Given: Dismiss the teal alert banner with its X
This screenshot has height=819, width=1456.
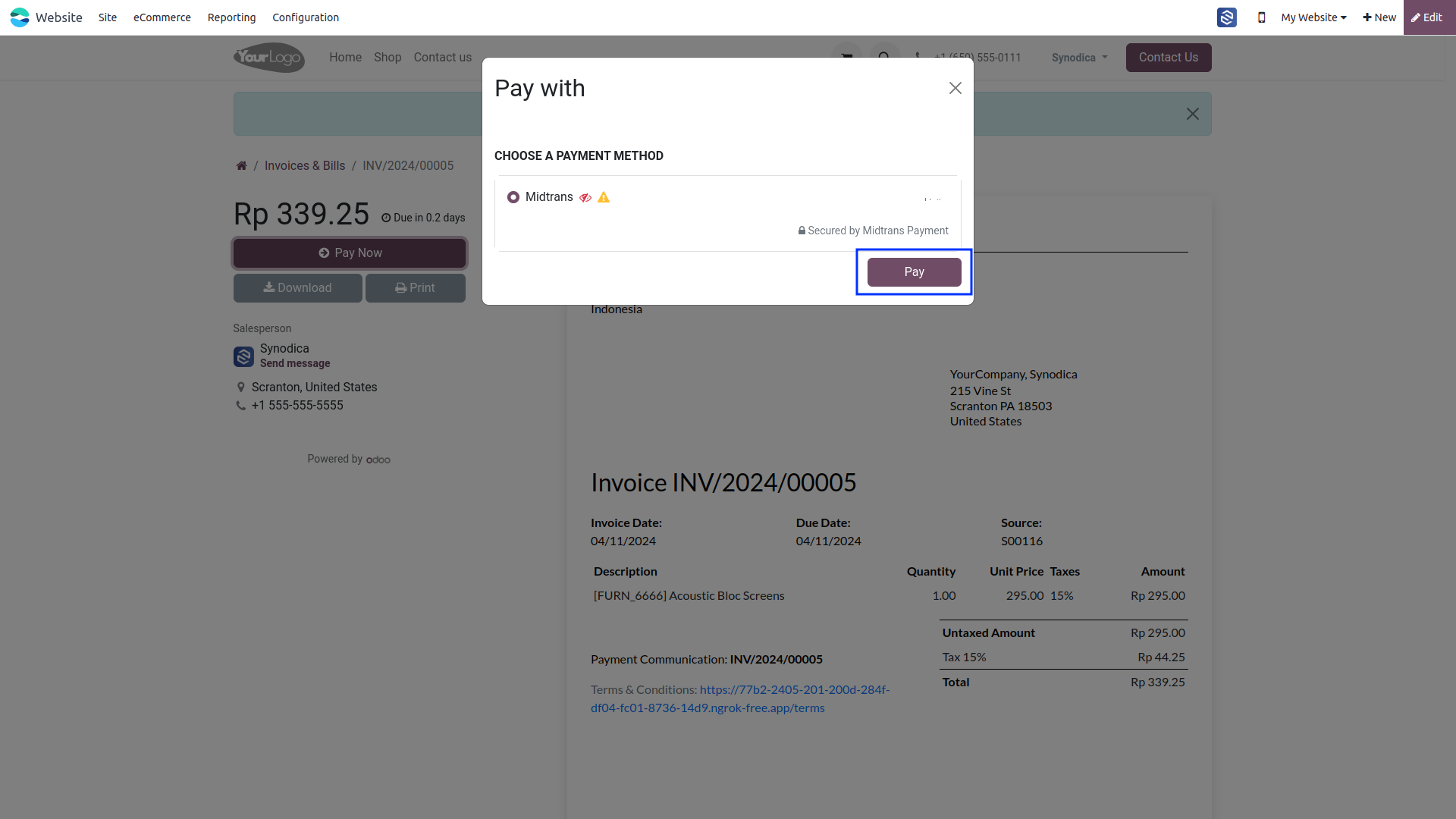Looking at the screenshot, I should (x=1193, y=114).
